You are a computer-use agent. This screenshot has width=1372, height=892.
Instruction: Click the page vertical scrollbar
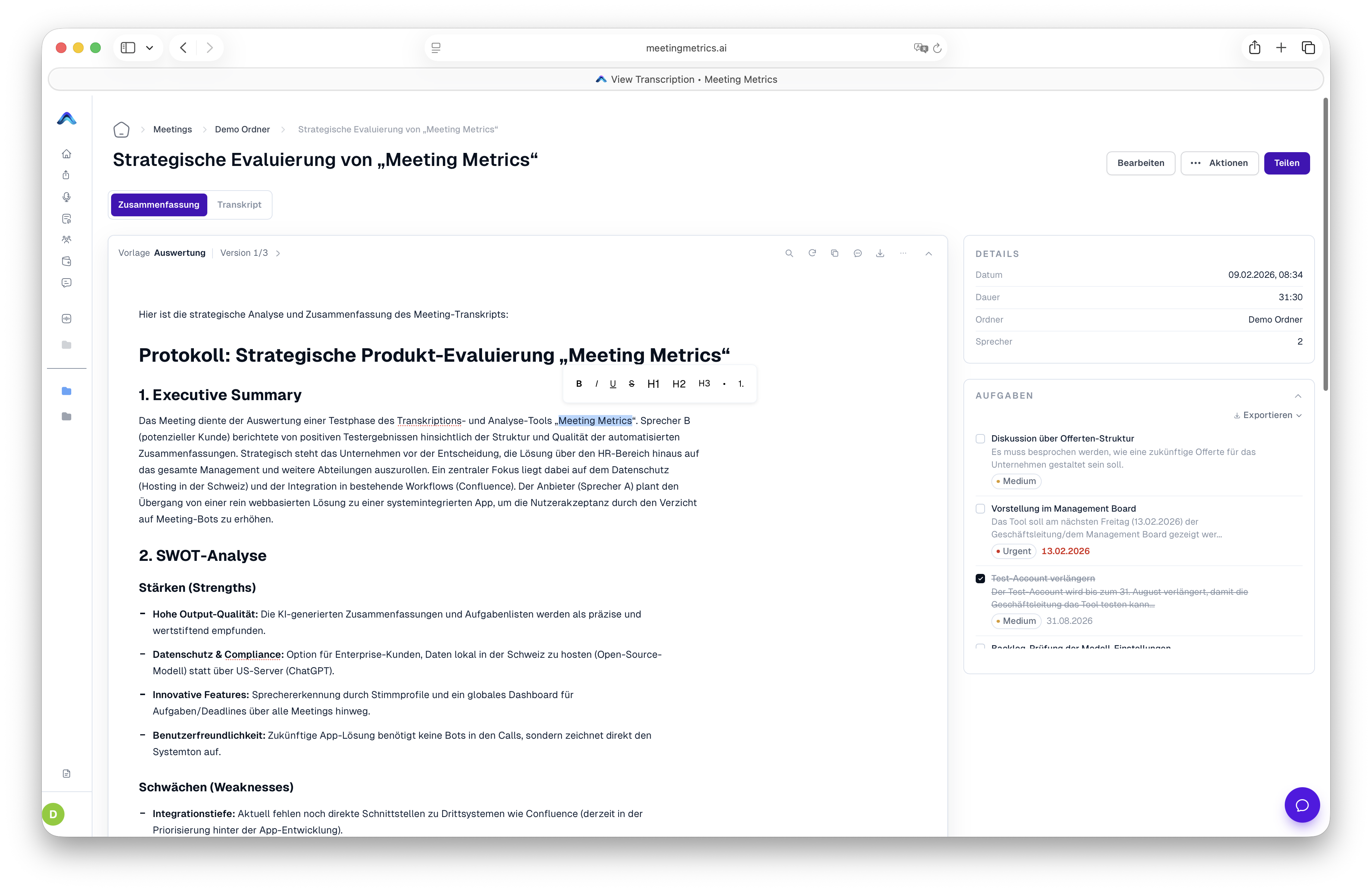1325,245
